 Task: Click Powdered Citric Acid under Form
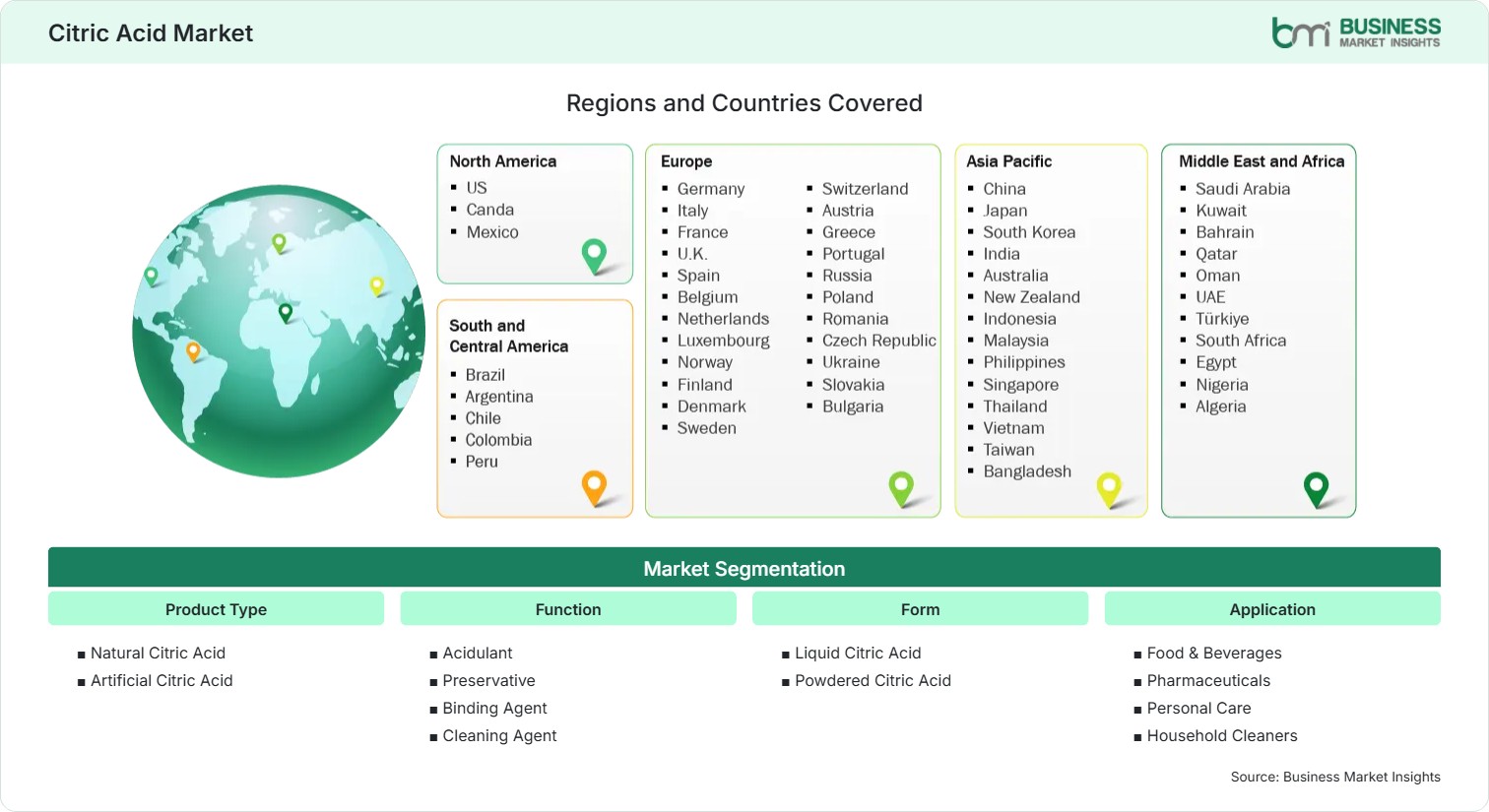(873, 680)
